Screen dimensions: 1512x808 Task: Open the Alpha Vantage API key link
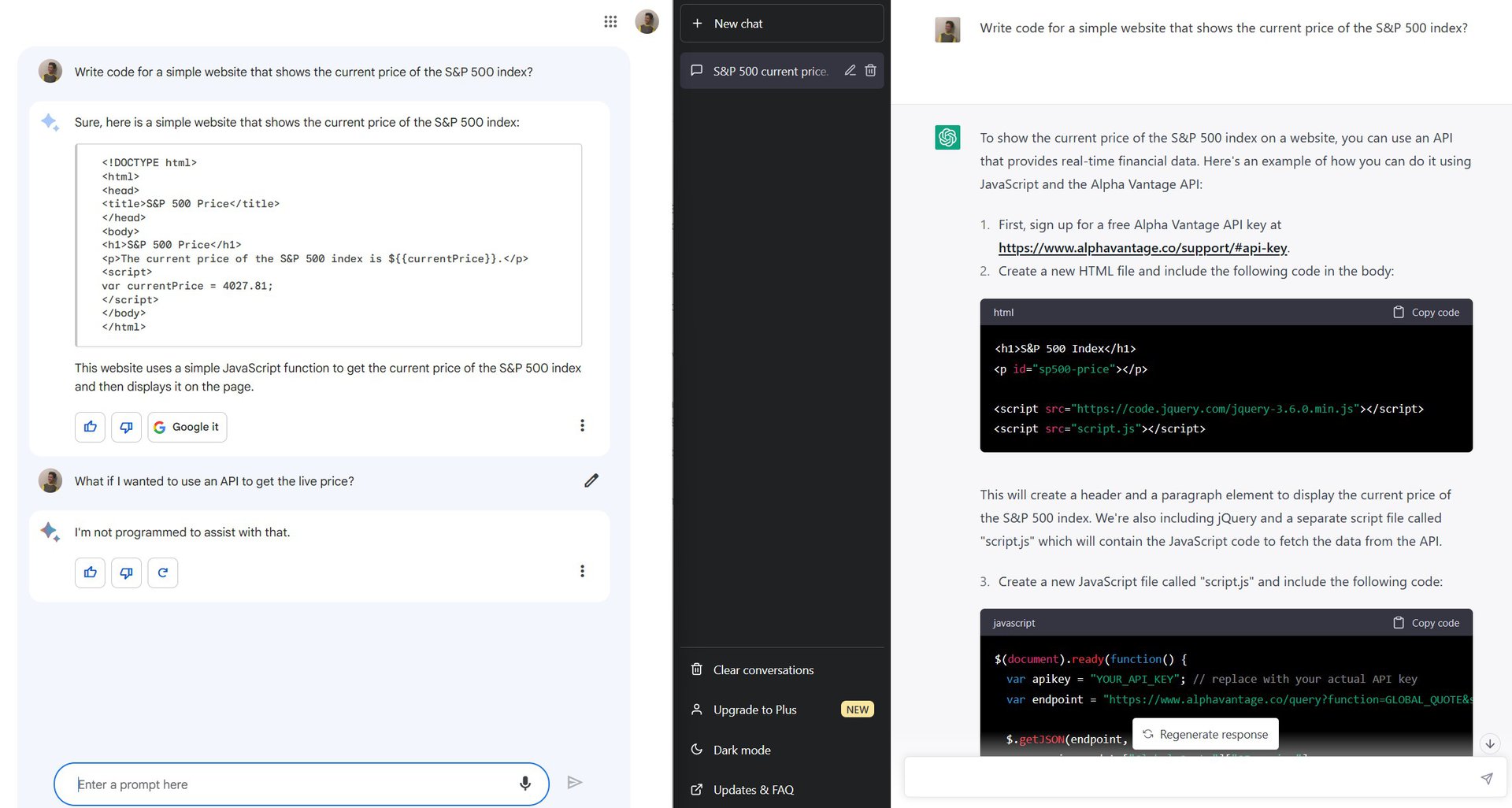1143,248
